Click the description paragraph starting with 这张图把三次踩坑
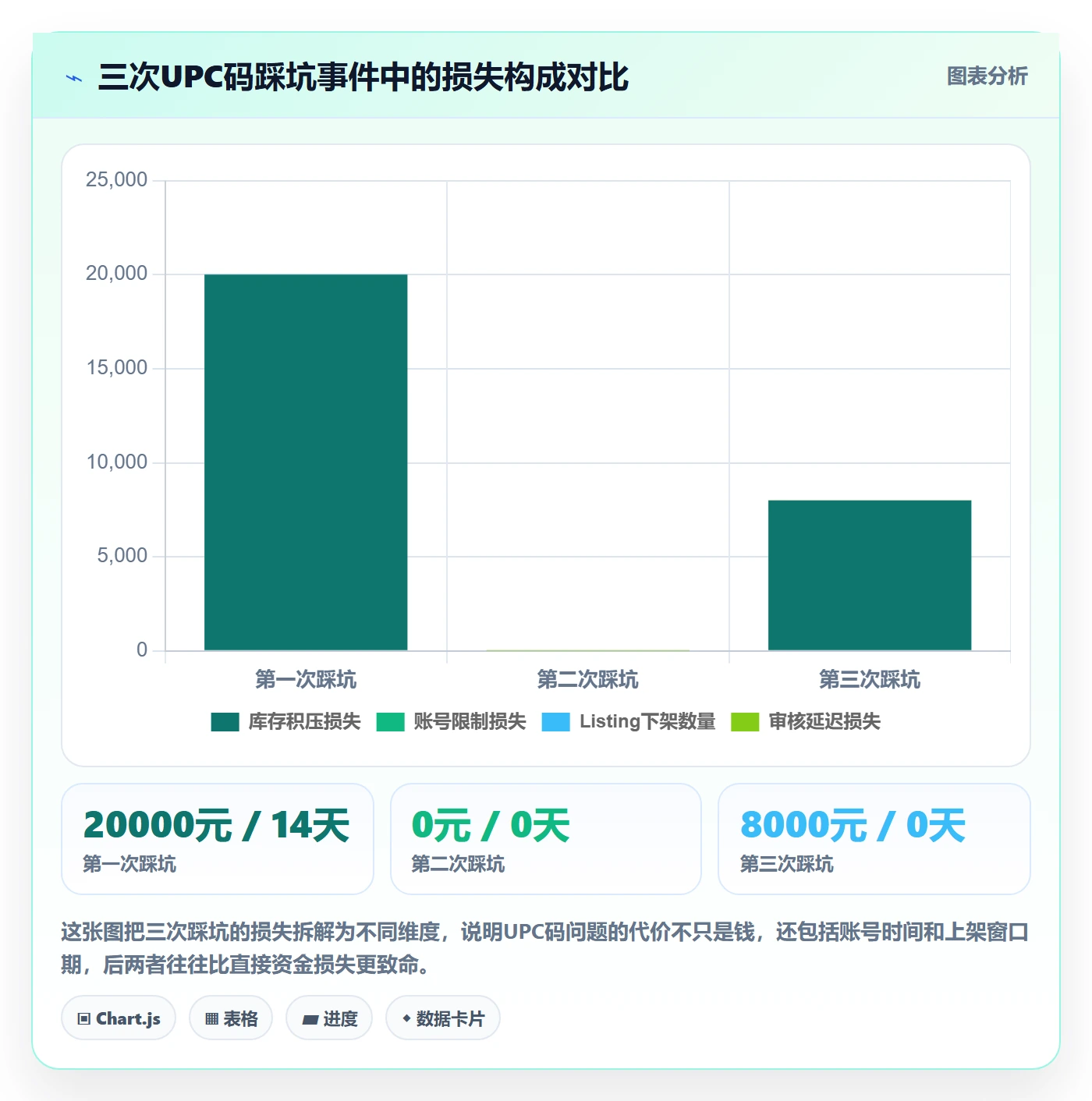The image size is (1092, 1101). [x=545, y=948]
